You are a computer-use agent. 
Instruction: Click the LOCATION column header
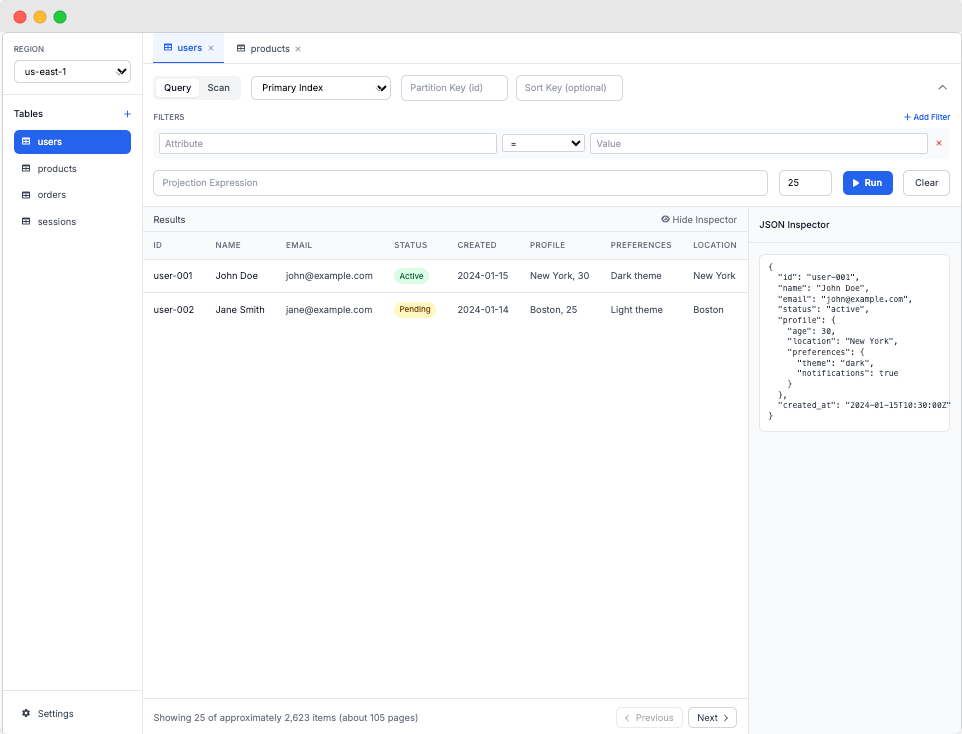(715, 245)
